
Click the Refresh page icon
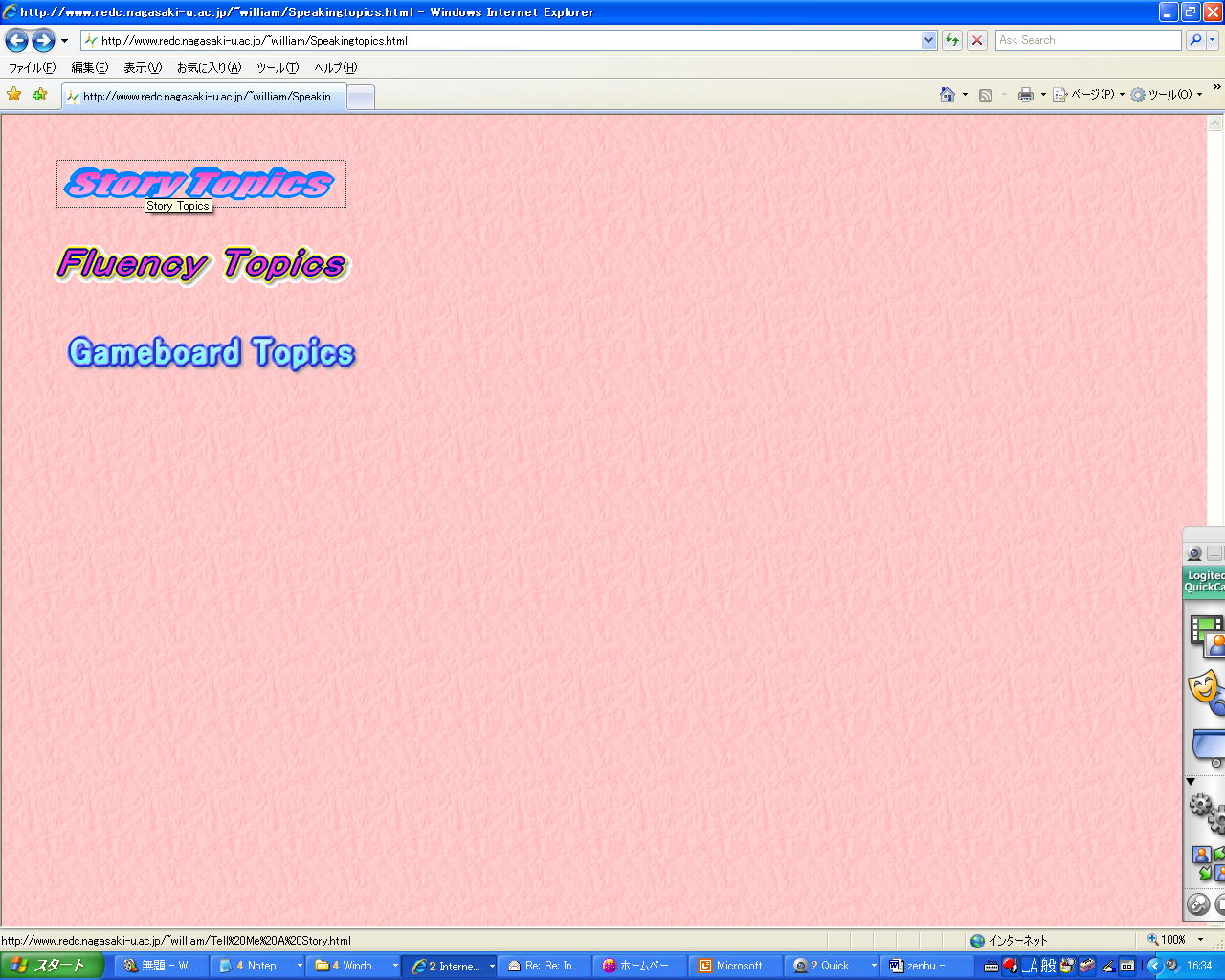tap(952, 40)
